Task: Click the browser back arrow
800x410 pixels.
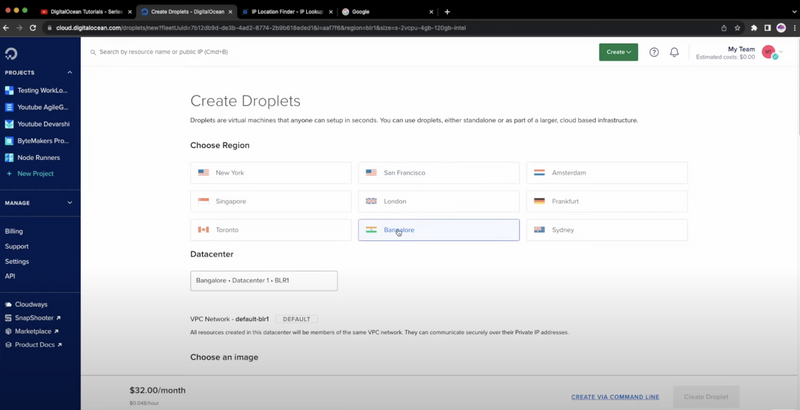Action: [6, 28]
